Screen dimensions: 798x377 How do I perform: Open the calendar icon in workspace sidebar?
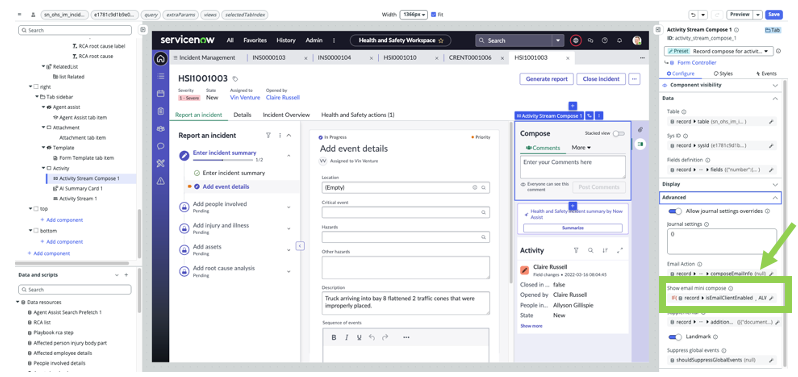[161, 94]
